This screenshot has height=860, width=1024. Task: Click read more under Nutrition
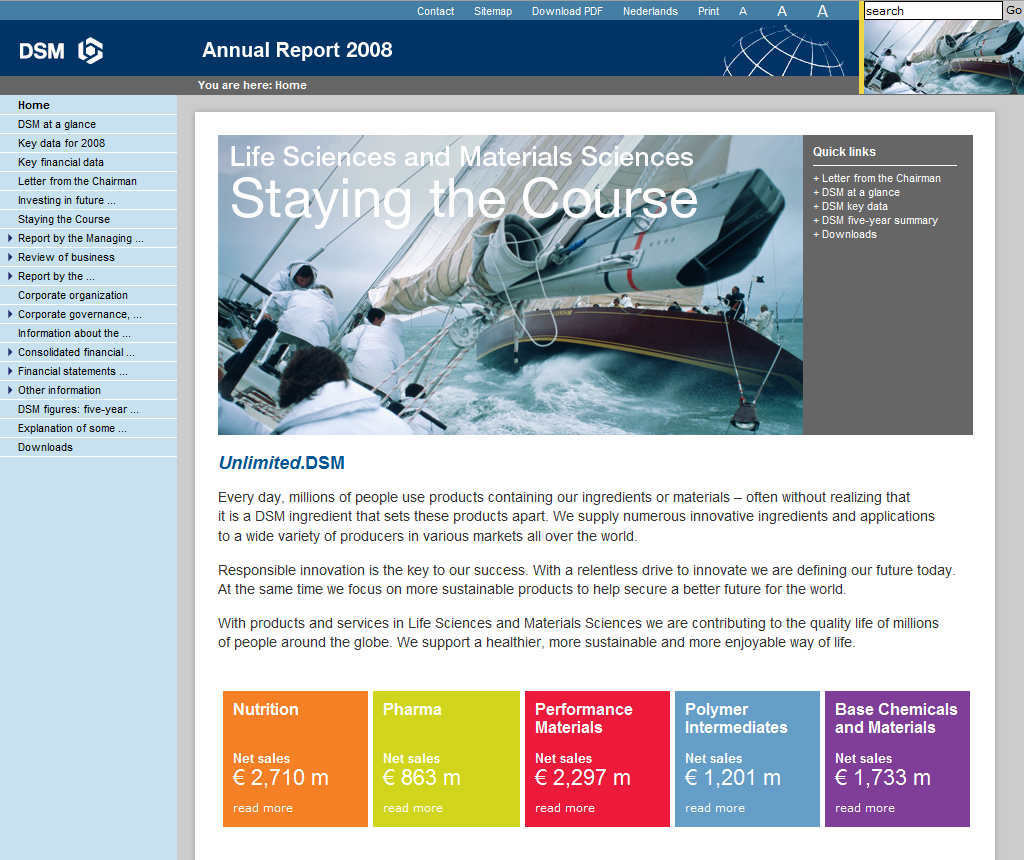263,808
